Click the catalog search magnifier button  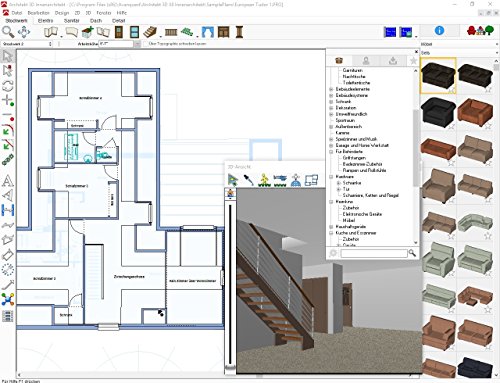pyautogui.click(x=412, y=253)
